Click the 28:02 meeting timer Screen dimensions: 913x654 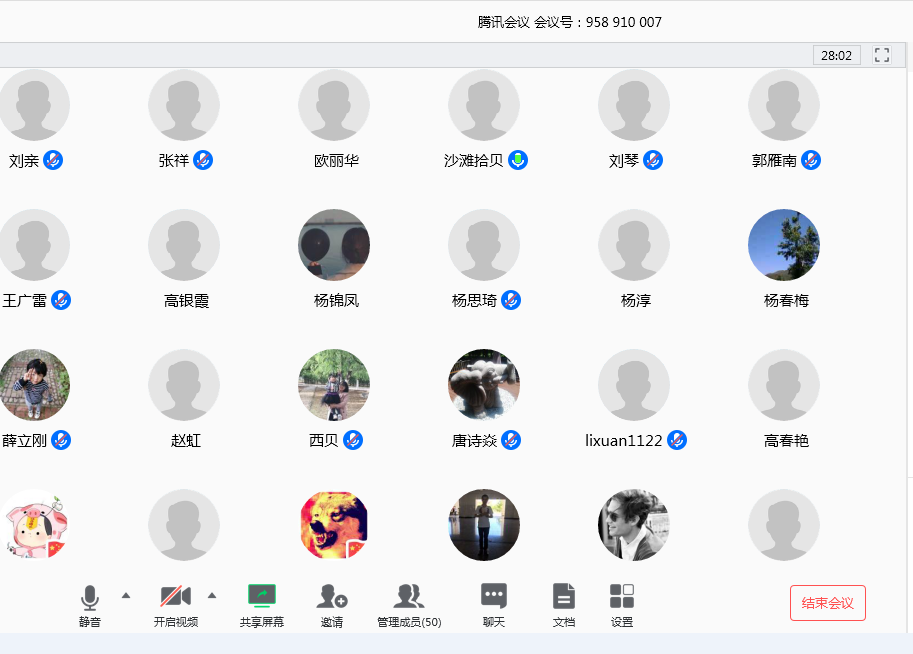point(837,55)
